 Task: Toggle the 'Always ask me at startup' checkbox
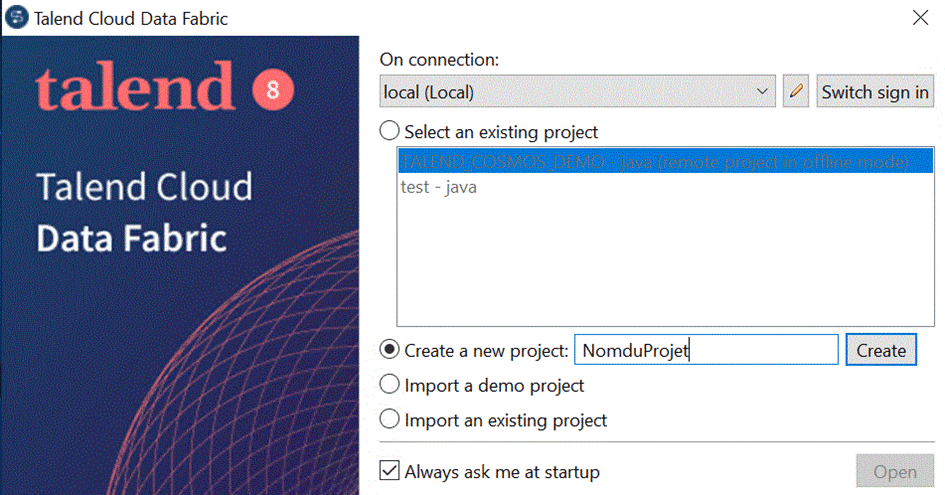click(389, 471)
